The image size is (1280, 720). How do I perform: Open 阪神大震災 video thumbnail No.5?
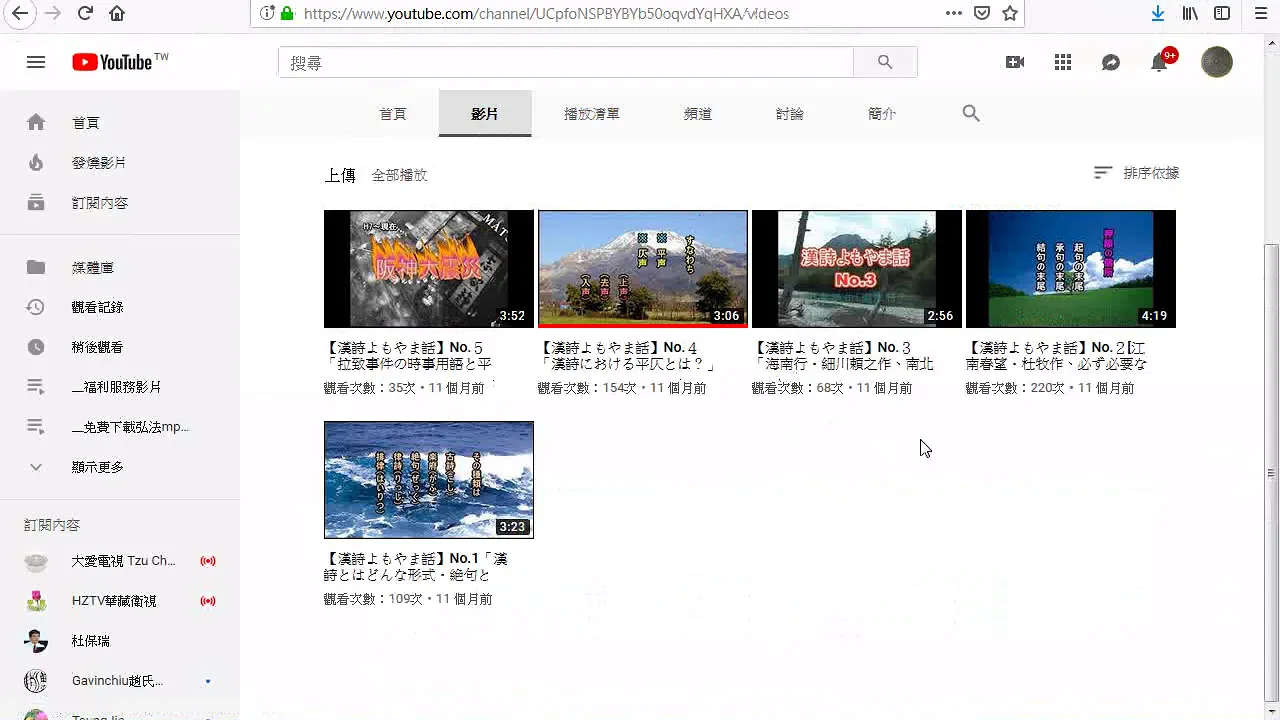(x=429, y=269)
